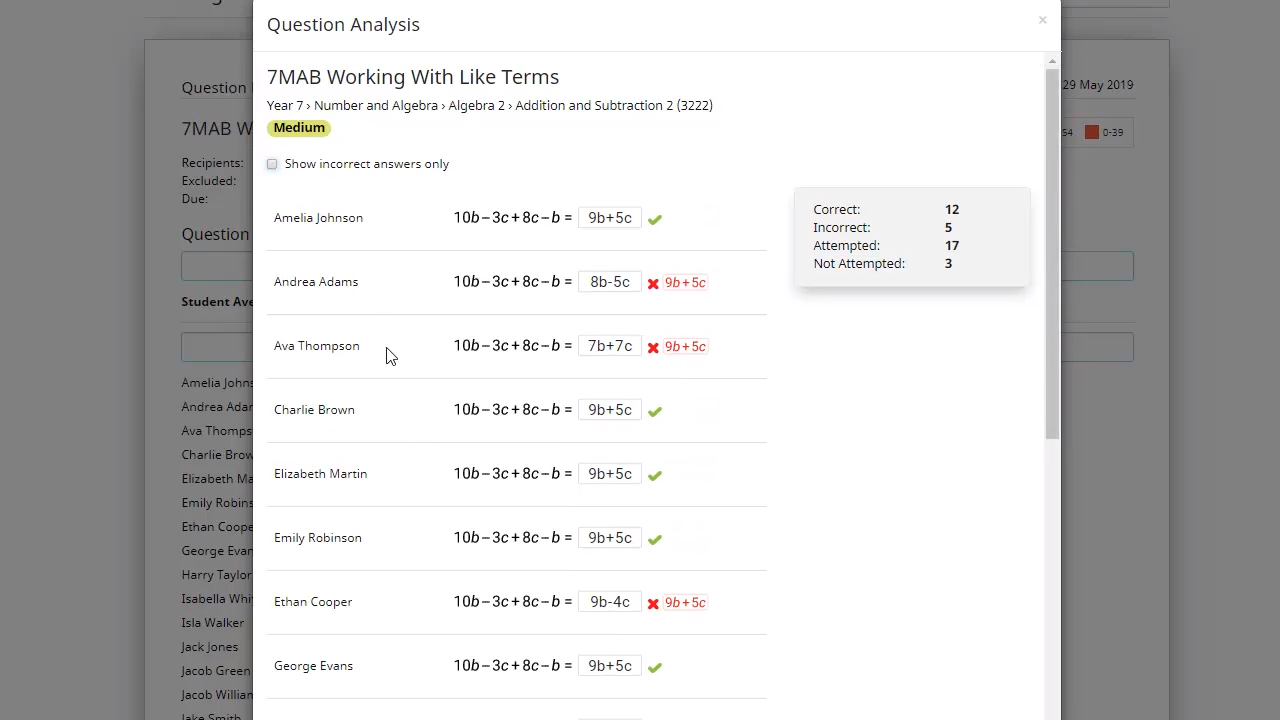
Task: Click the Ava Thompson student name
Action: pyautogui.click(x=316, y=346)
